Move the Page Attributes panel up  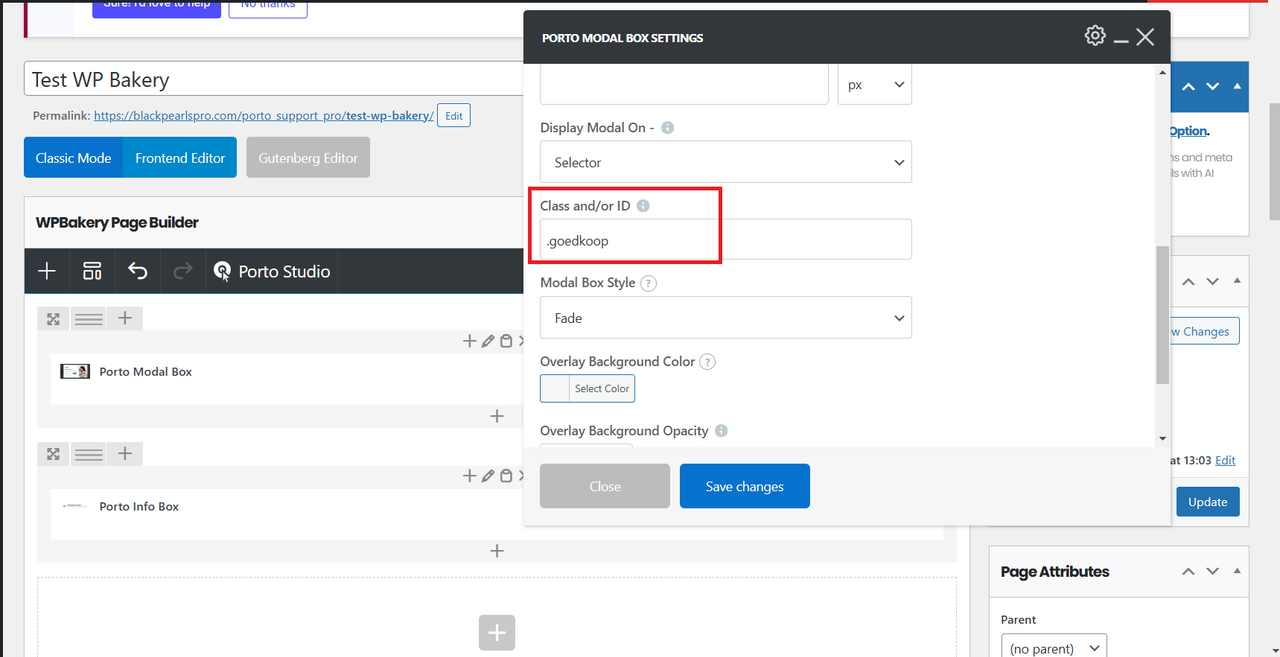pyautogui.click(x=1188, y=572)
